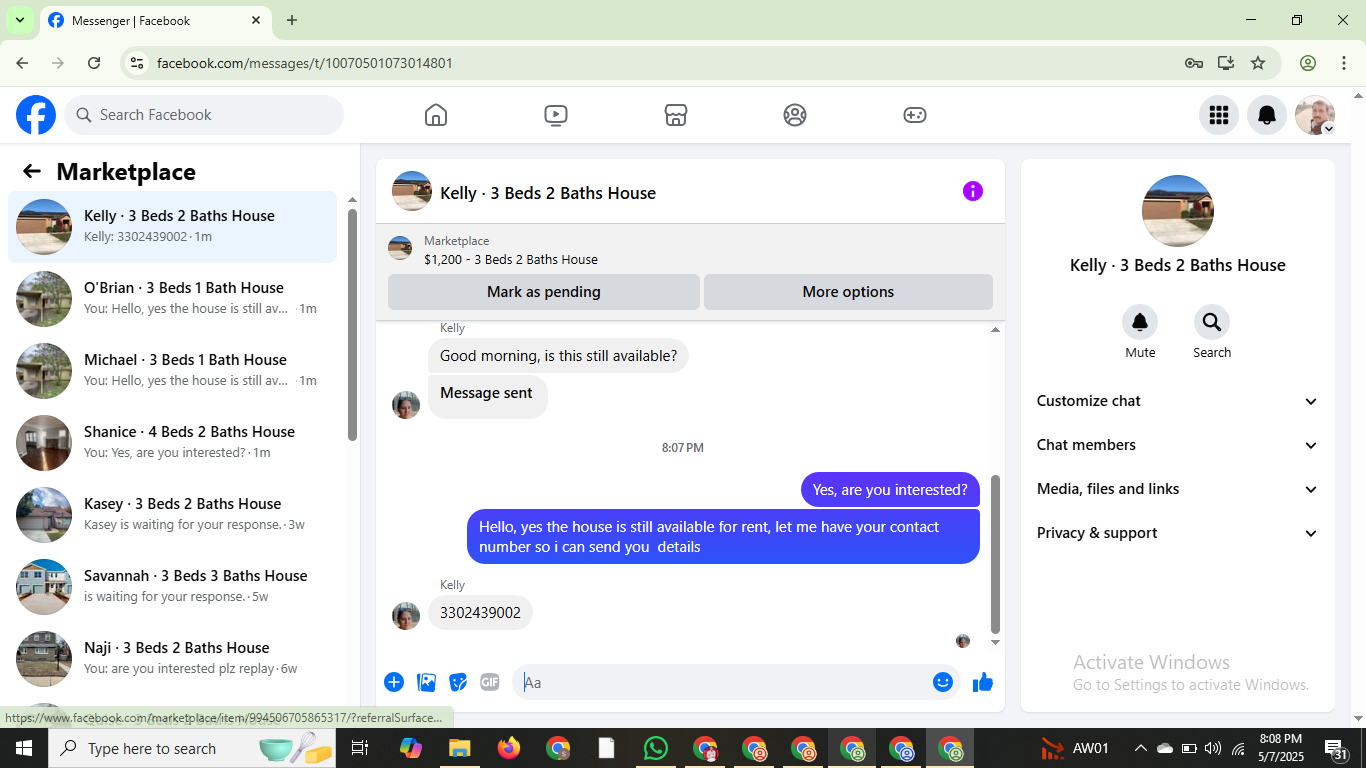Open Michael 3 Beds 1 Bath conversation
The image size is (1366, 768).
pos(173,371)
